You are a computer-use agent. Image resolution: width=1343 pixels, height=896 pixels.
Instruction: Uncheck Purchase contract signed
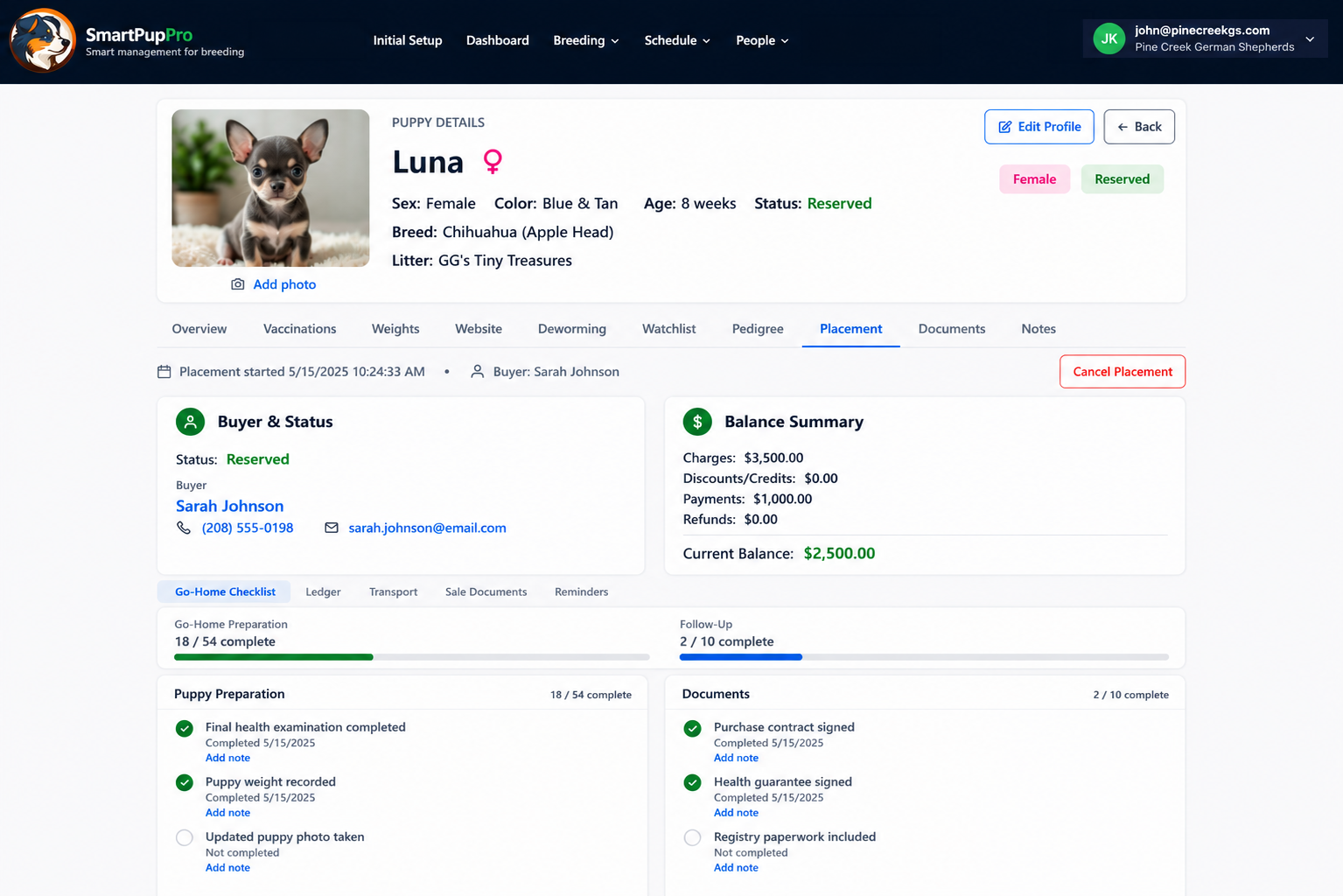click(692, 729)
